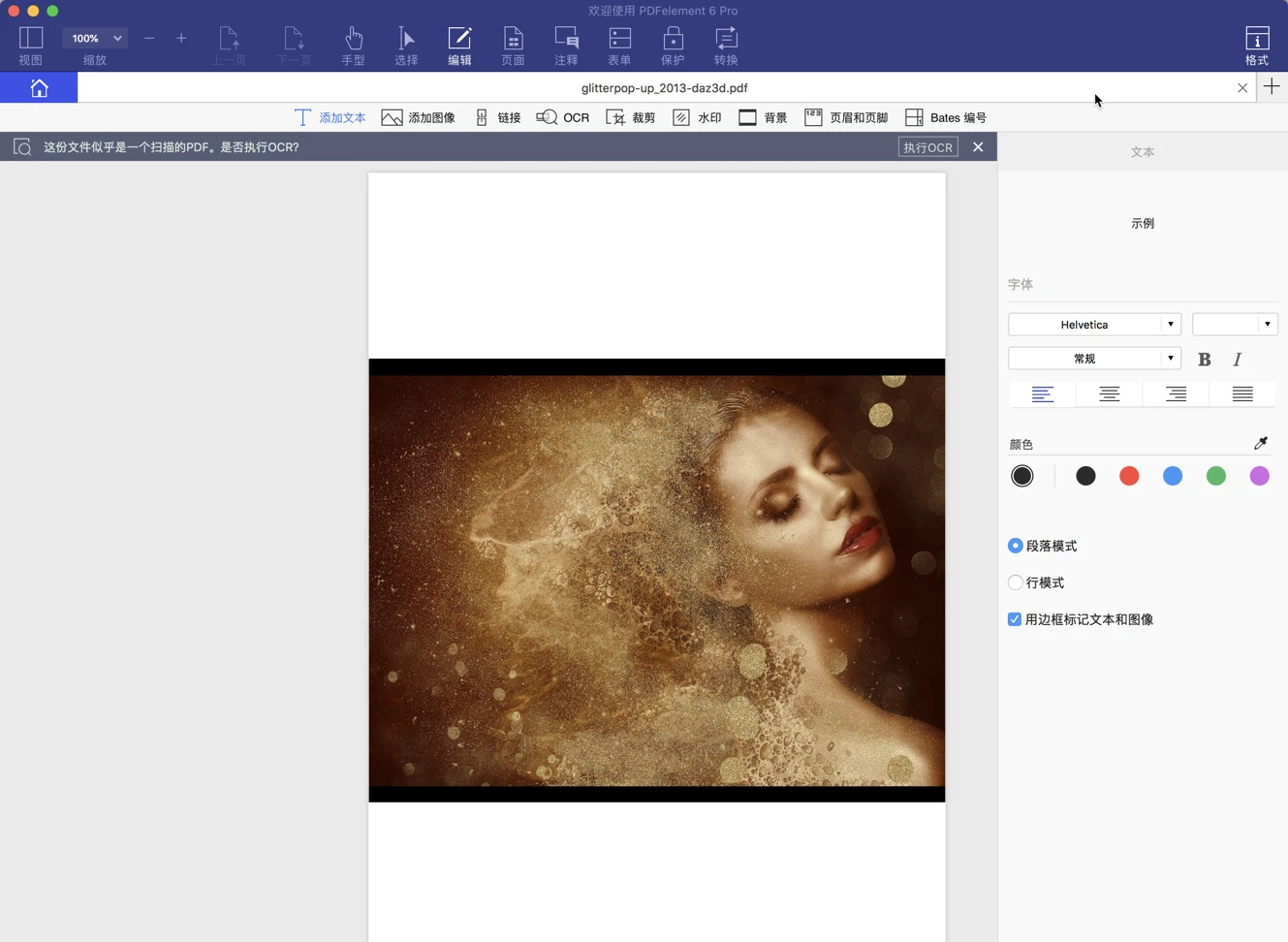Justify text alignment
Image resolution: width=1288 pixels, height=942 pixels.
point(1242,393)
